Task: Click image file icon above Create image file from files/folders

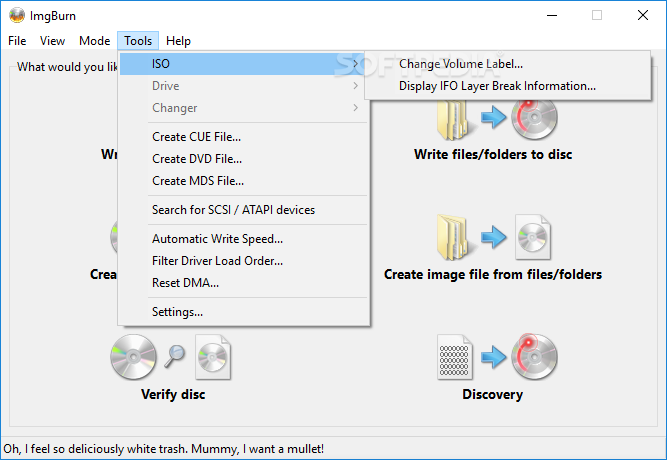Action: [x=533, y=237]
